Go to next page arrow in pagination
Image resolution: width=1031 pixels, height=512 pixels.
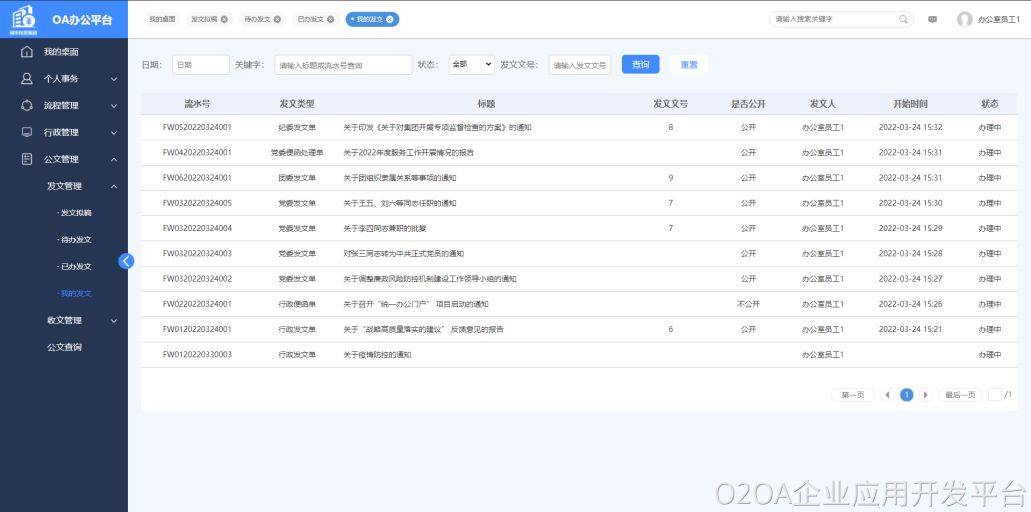926,395
